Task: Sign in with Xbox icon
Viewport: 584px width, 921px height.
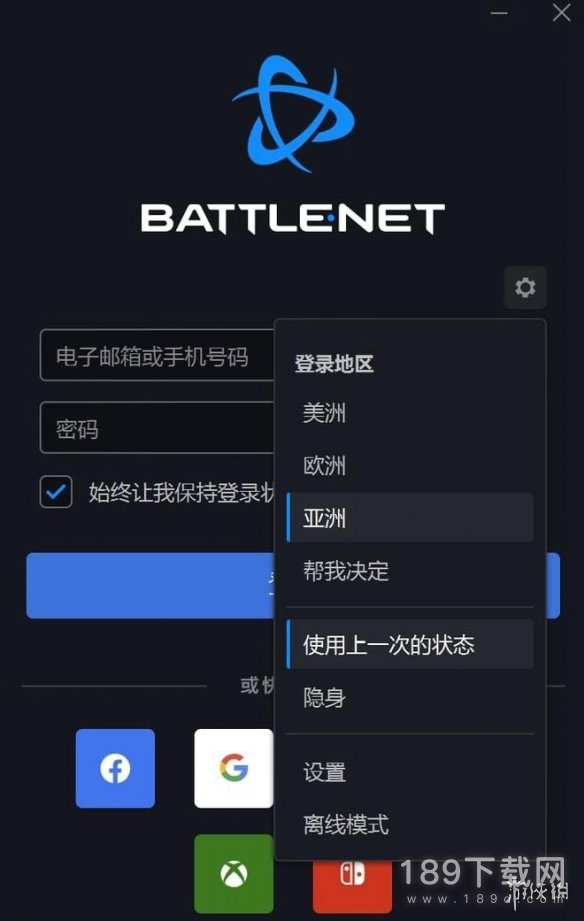Action: pos(234,874)
